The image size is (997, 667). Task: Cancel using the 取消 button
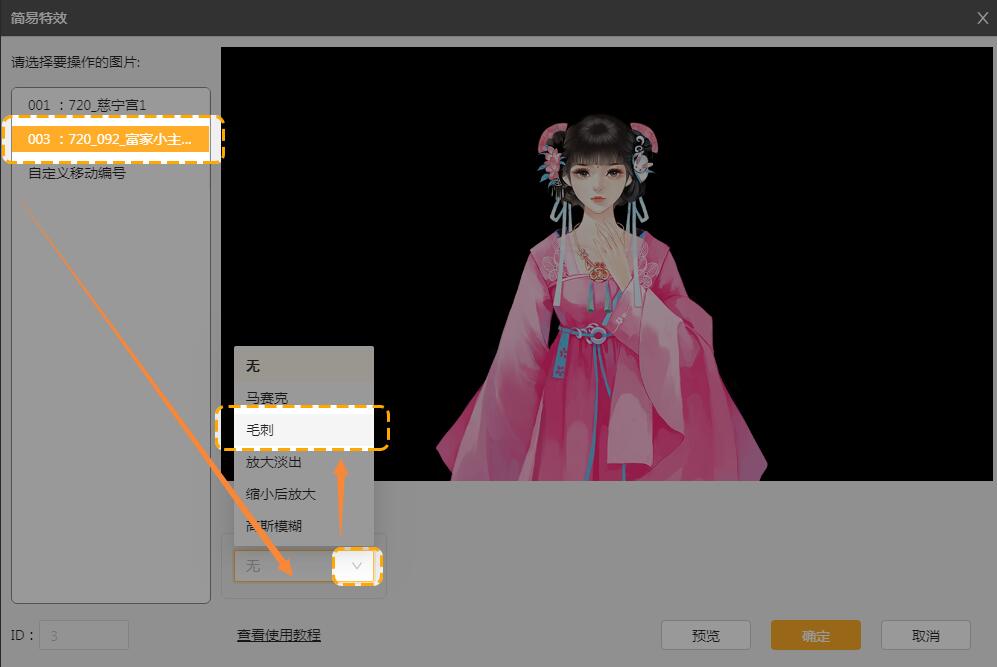point(925,635)
